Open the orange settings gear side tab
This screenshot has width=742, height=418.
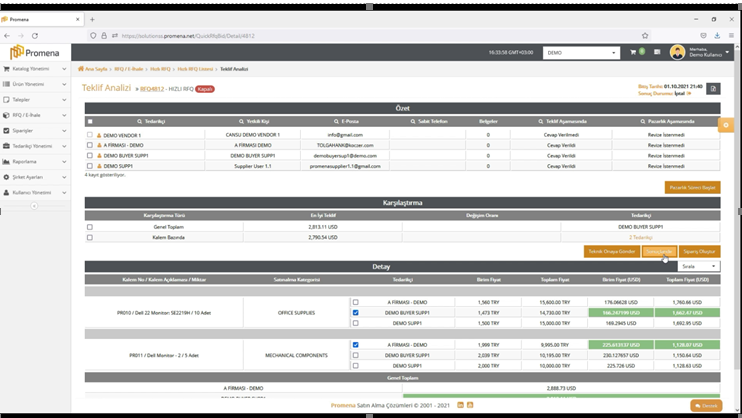click(x=725, y=125)
